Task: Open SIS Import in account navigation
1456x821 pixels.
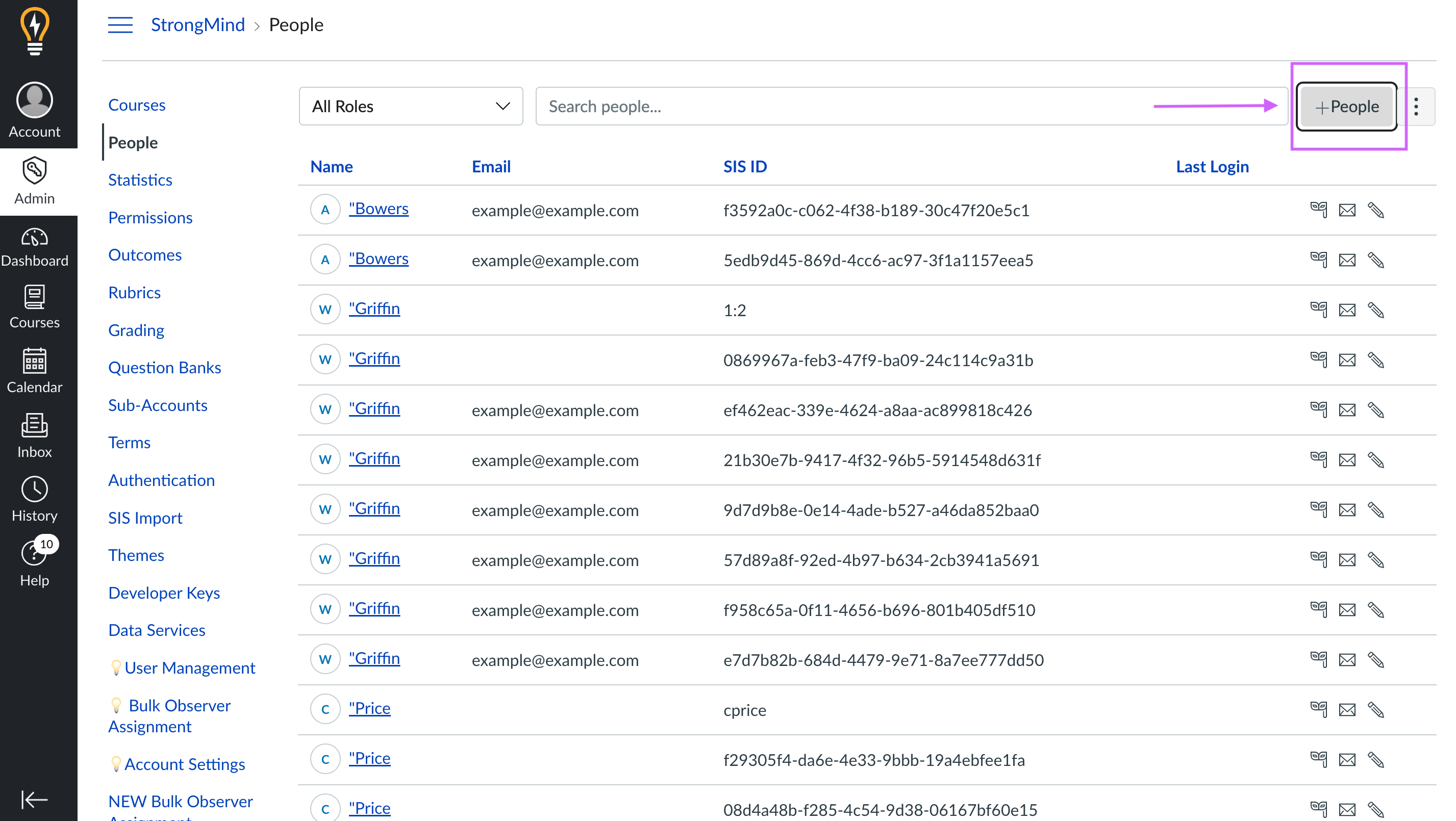Action: coord(145,518)
